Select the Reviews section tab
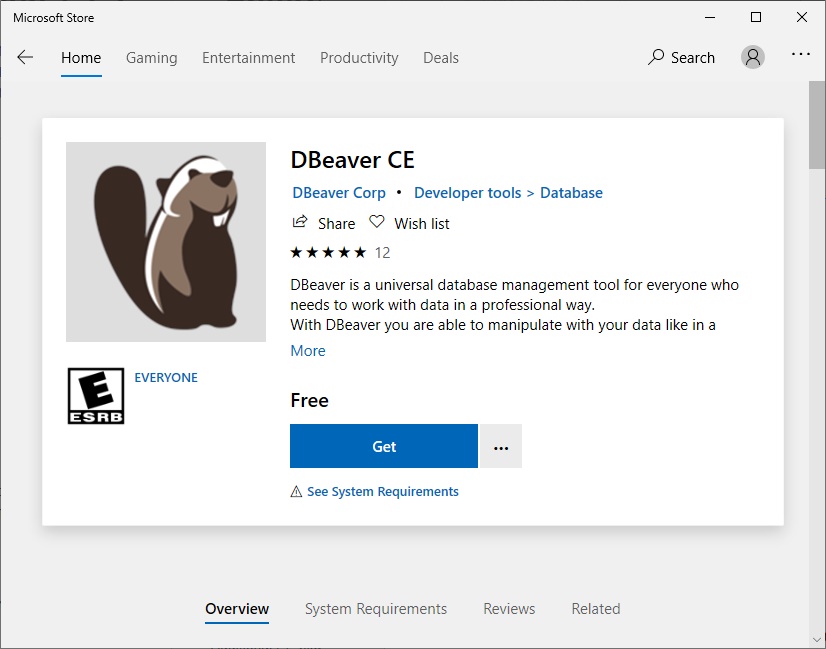 click(509, 609)
